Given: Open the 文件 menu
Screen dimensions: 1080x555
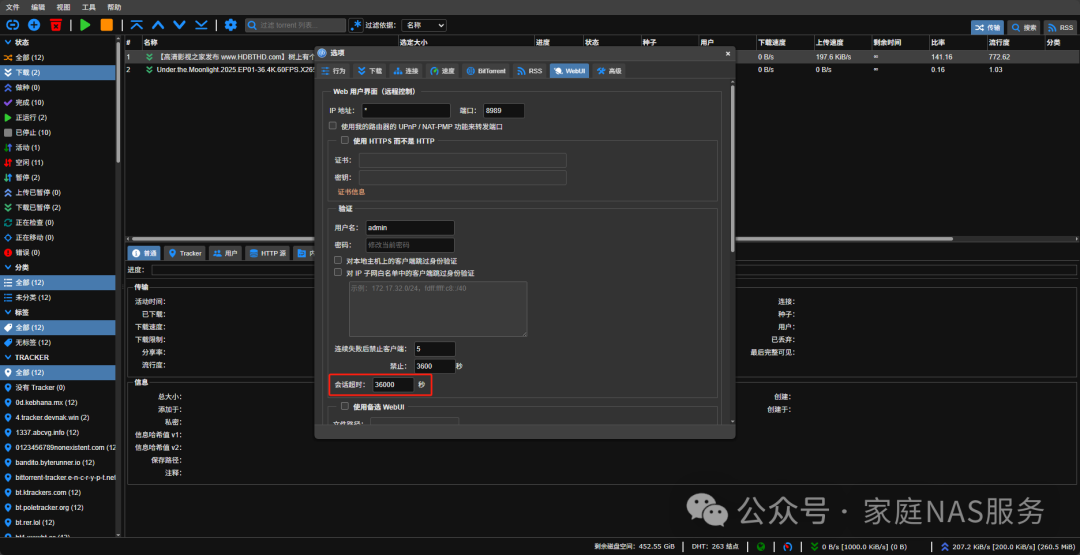Looking at the screenshot, I should 12,7.
